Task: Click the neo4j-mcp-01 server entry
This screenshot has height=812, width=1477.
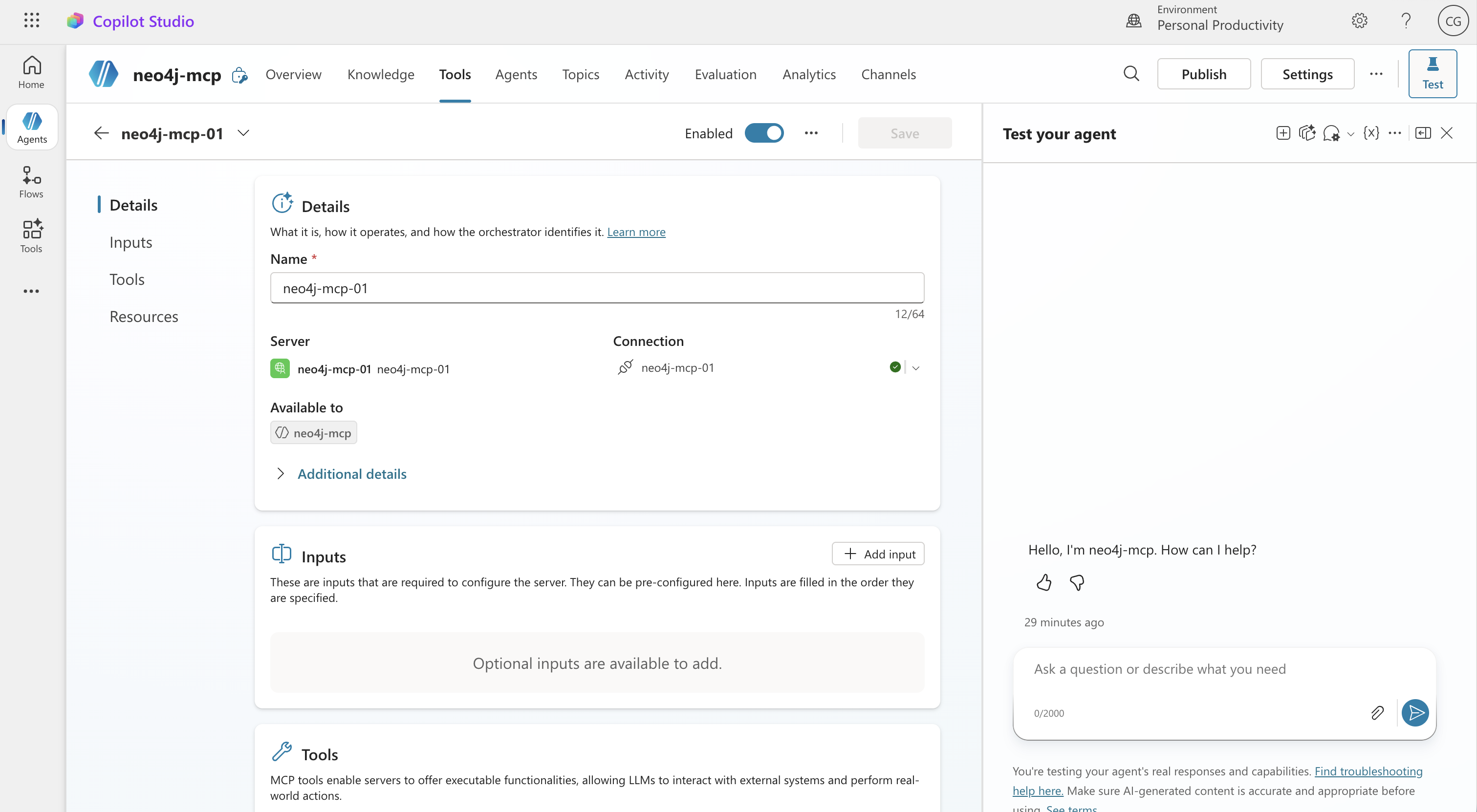Action: 360,368
